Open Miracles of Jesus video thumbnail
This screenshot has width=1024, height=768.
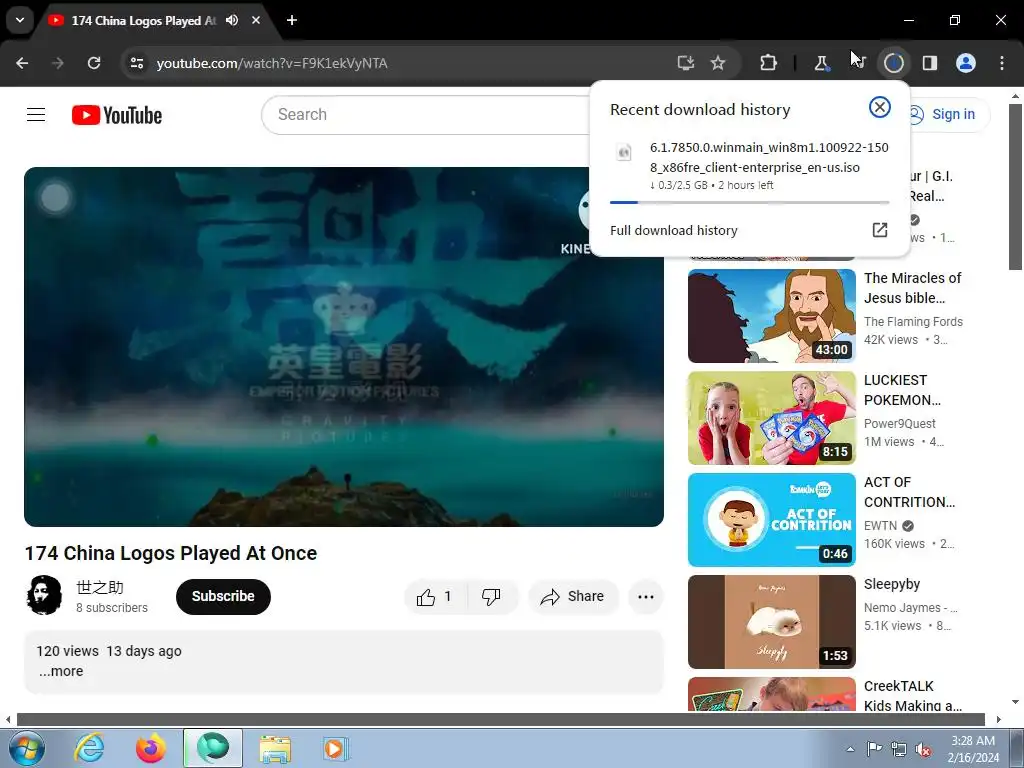[771, 316]
